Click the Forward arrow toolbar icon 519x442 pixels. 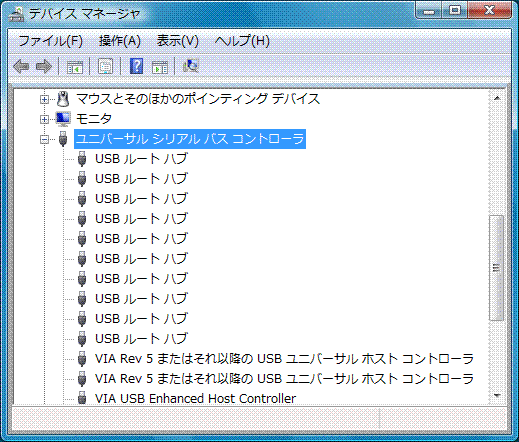point(44,66)
